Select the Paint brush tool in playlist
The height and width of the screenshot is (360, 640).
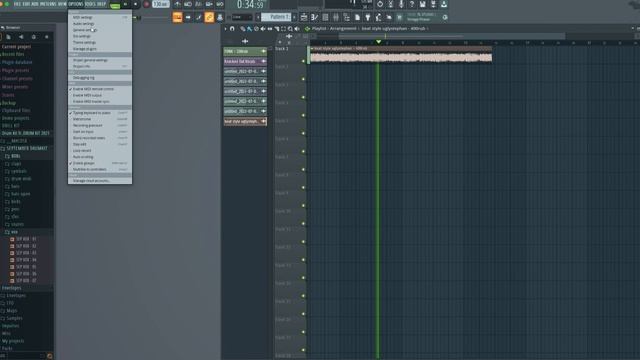(x=249, y=29)
